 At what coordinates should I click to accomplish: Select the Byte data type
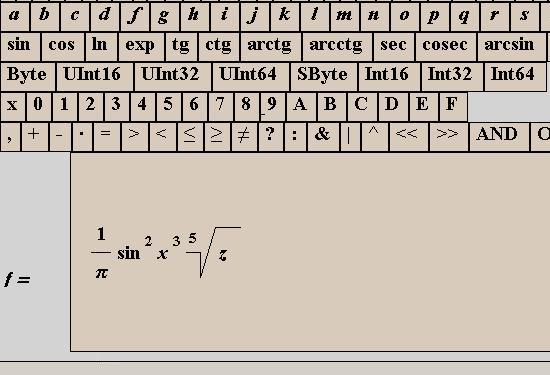click(28, 77)
